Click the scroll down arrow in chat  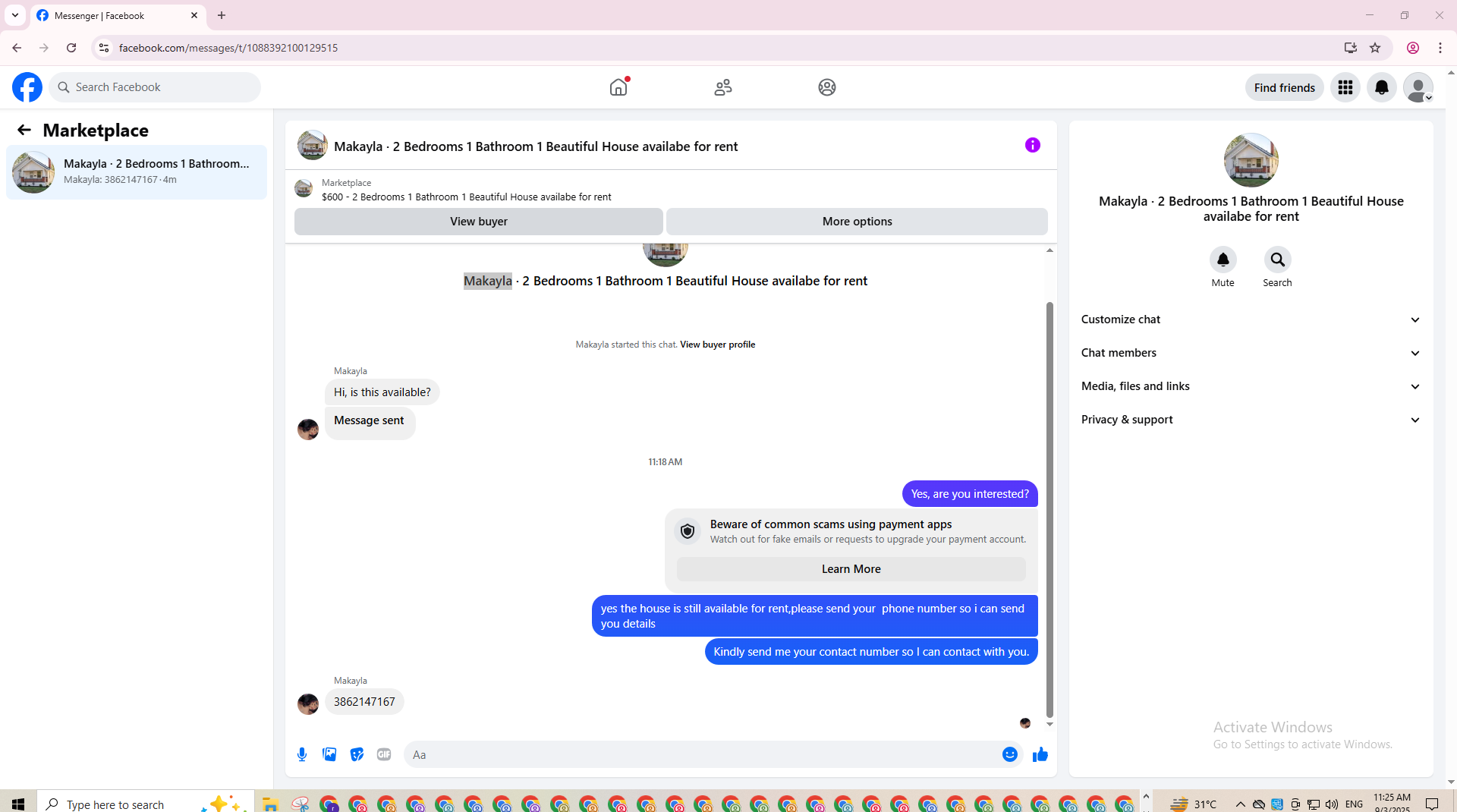[x=1049, y=724]
